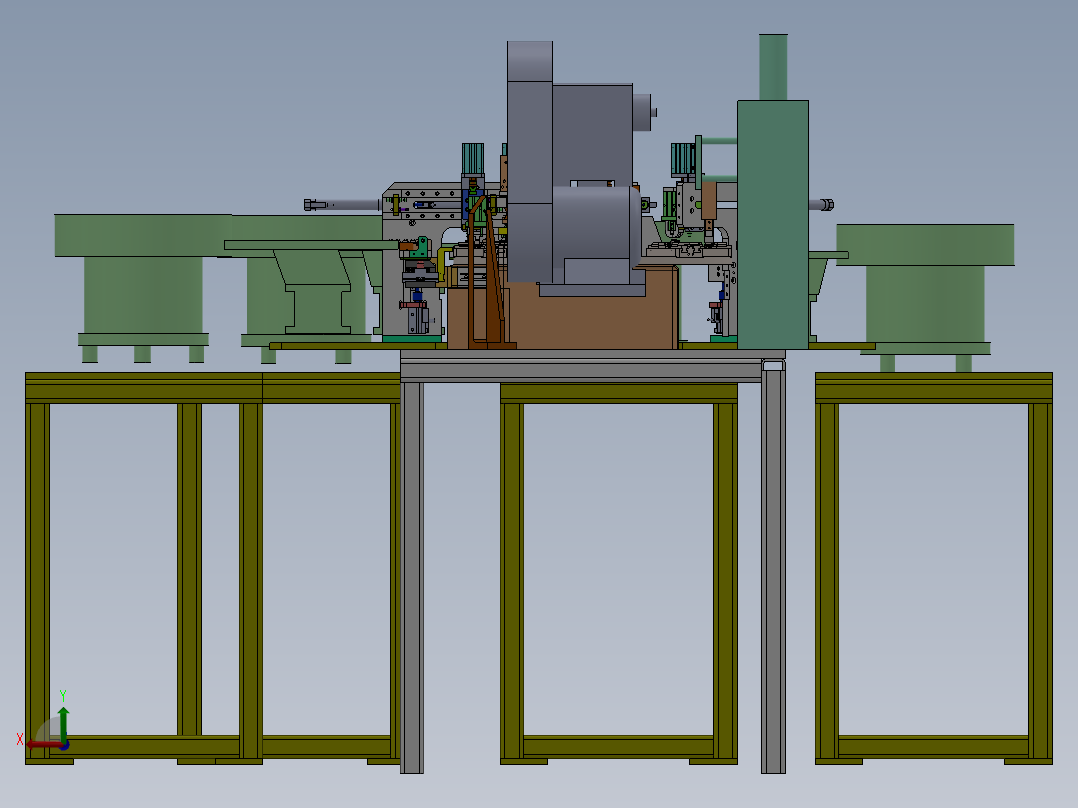This screenshot has height=808, width=1078.
Task: Select the left gray aluminum table leg
Action: click(x=412, y=578)
